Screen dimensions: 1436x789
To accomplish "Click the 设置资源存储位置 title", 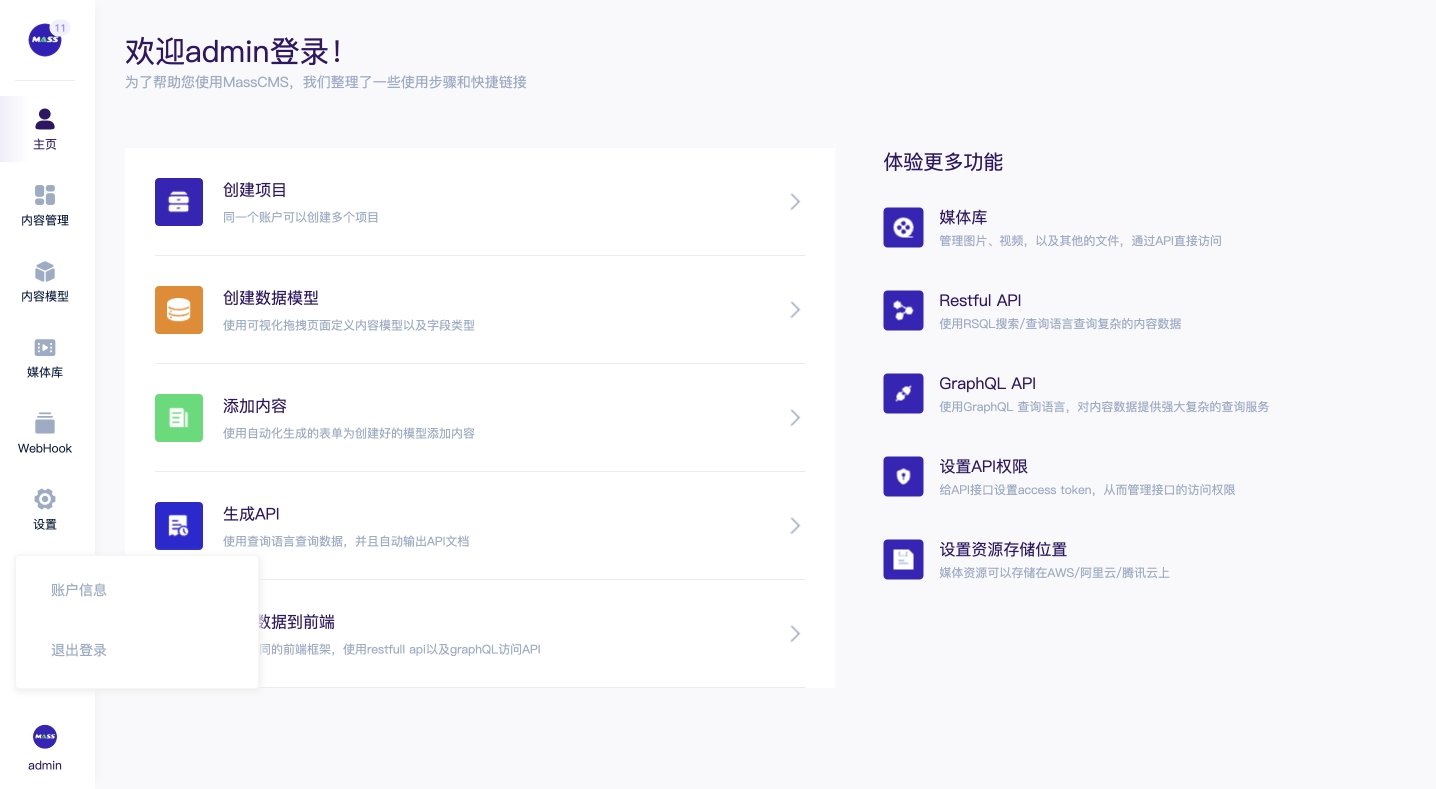I will pyautogui.click(x=1002, y=550).
